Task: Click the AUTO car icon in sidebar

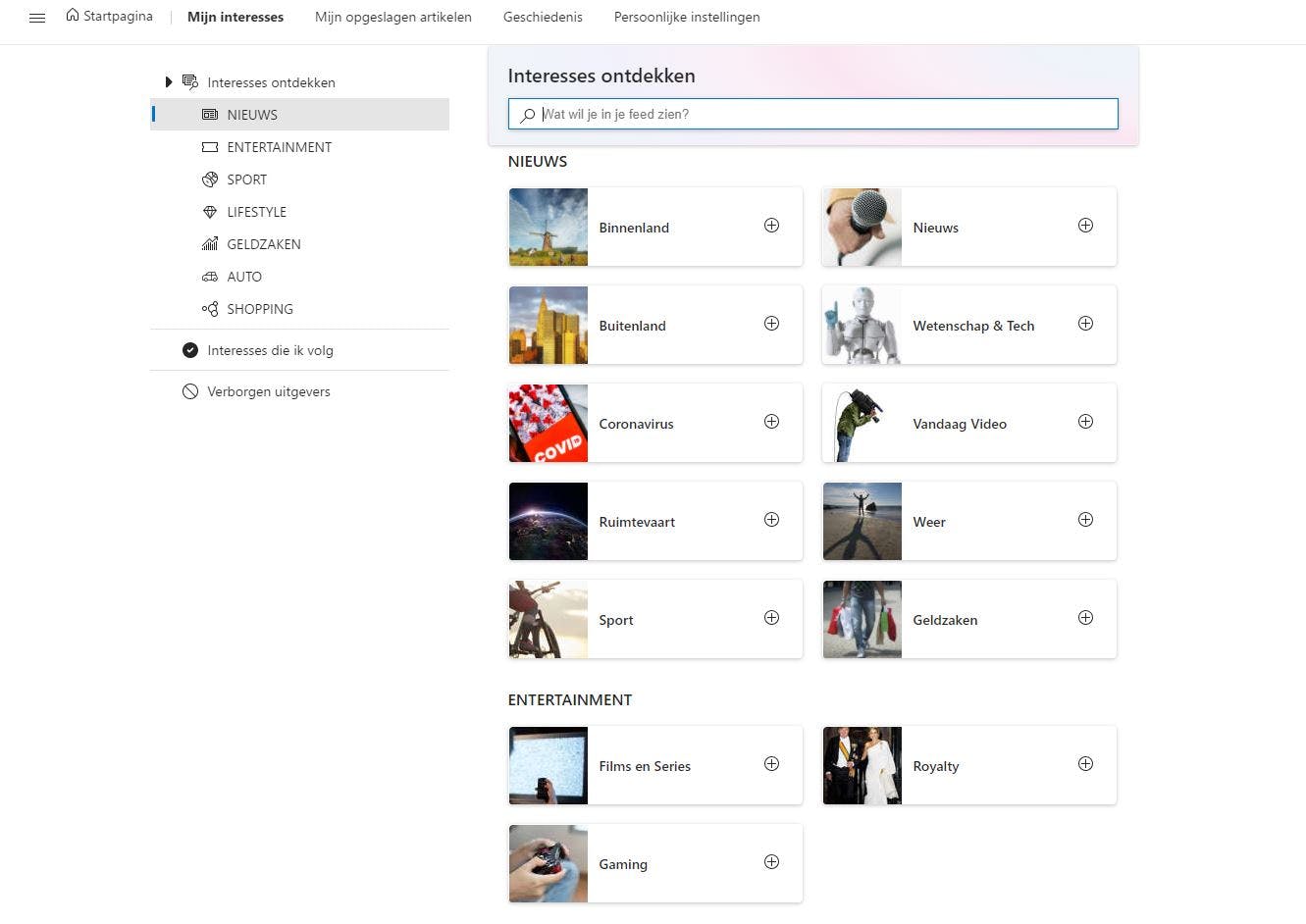Action: point(210,277)
